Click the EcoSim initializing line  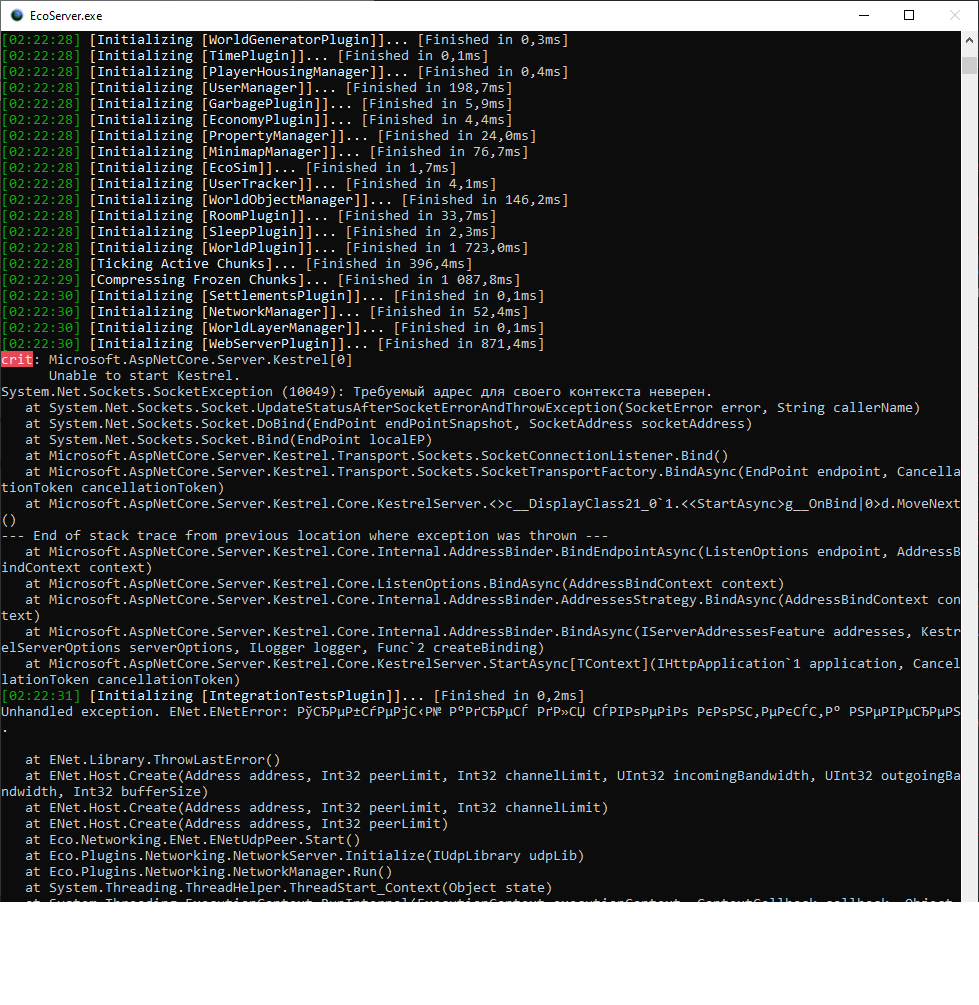click(x=229, y=168)
